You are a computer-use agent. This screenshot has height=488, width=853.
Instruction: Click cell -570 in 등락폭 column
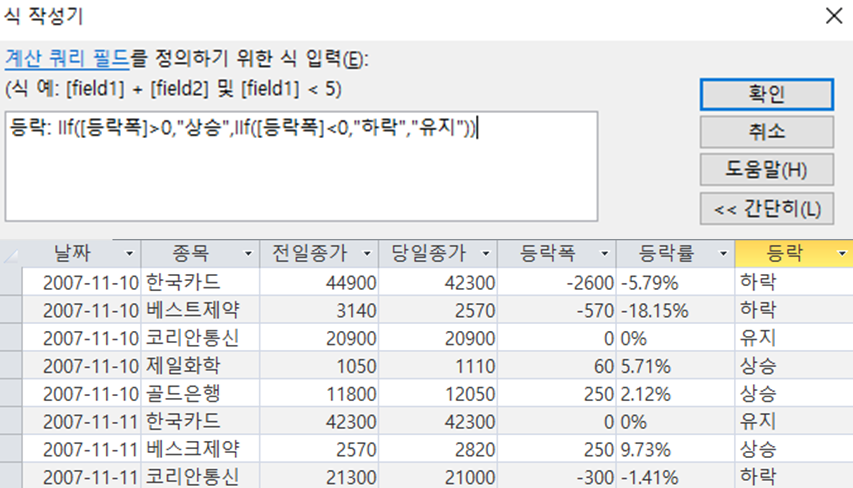click(x=557, y=310)
